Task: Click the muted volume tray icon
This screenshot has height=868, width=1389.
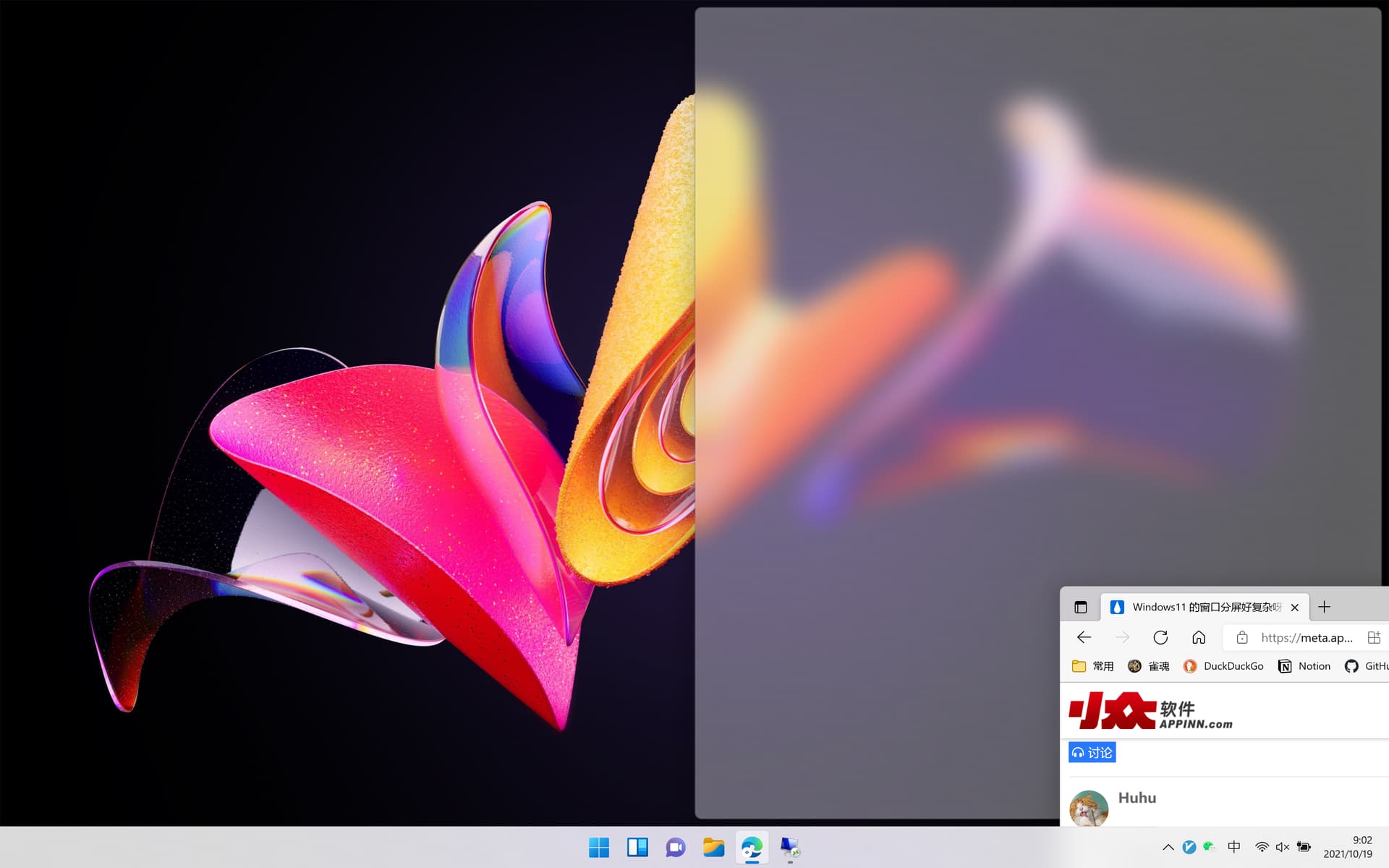Action: coord(1283,847)
